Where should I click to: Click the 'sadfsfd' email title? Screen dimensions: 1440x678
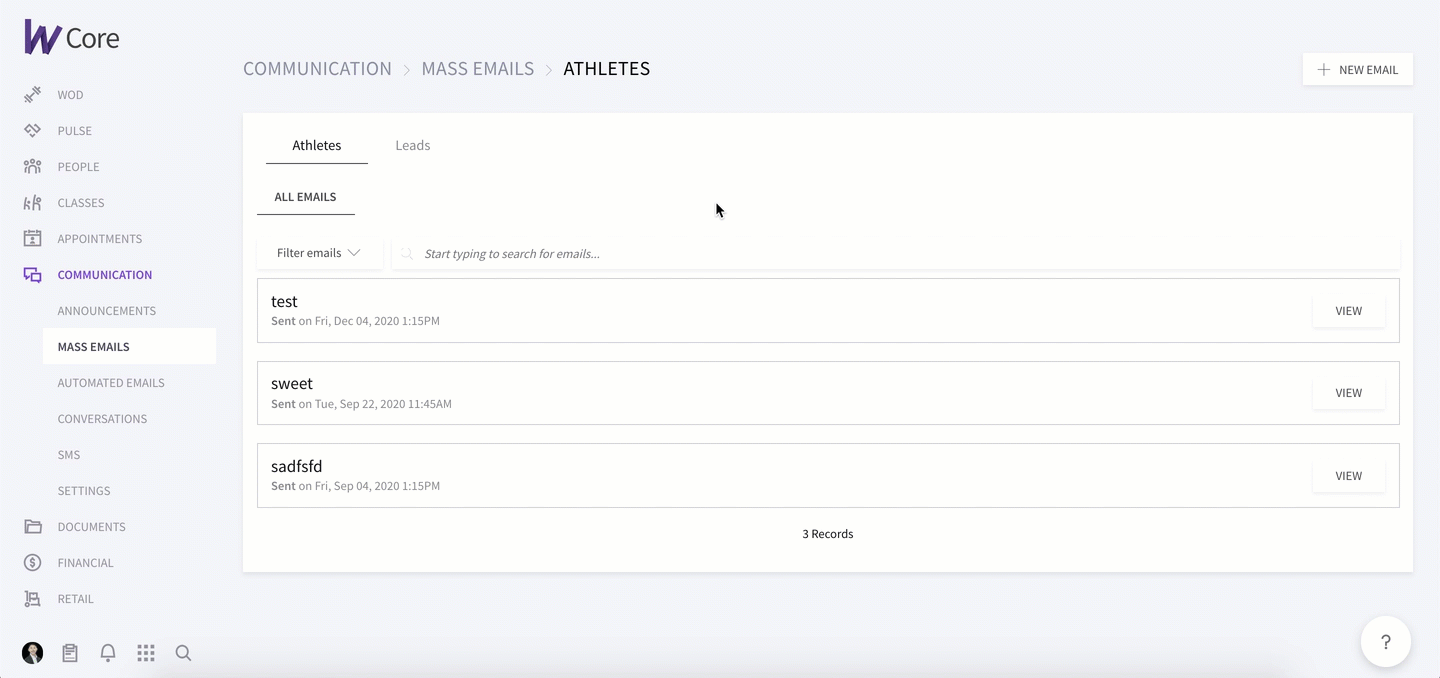[297, 466]
